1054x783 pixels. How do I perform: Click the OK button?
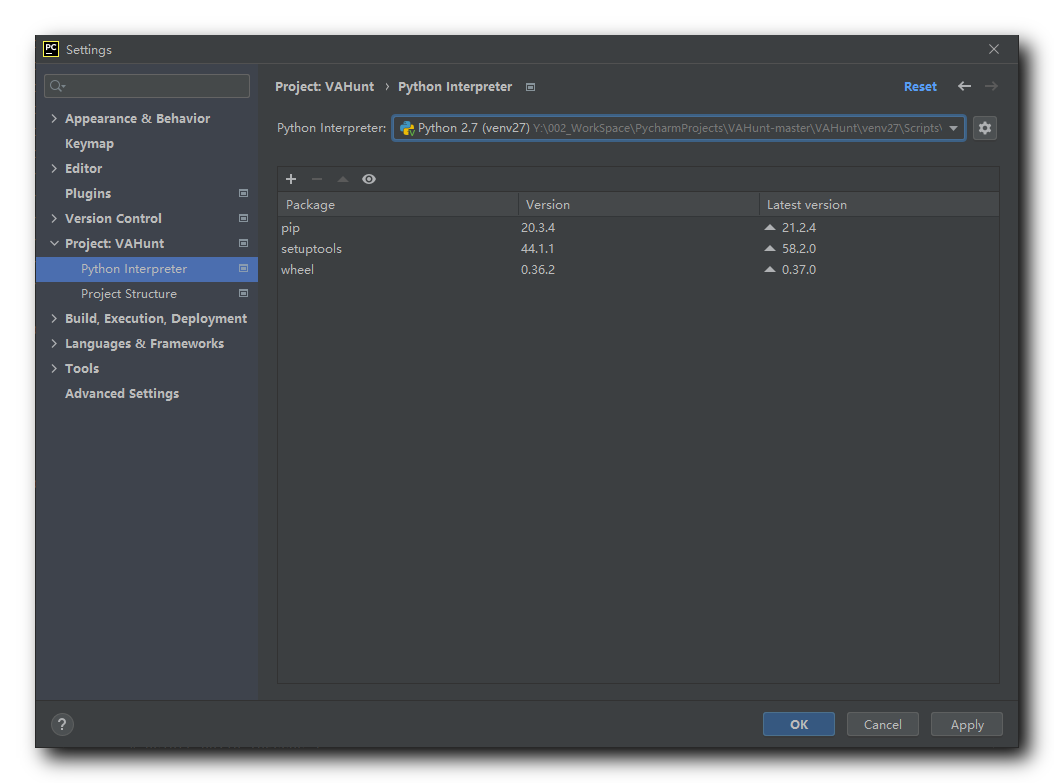pos(799,724)
